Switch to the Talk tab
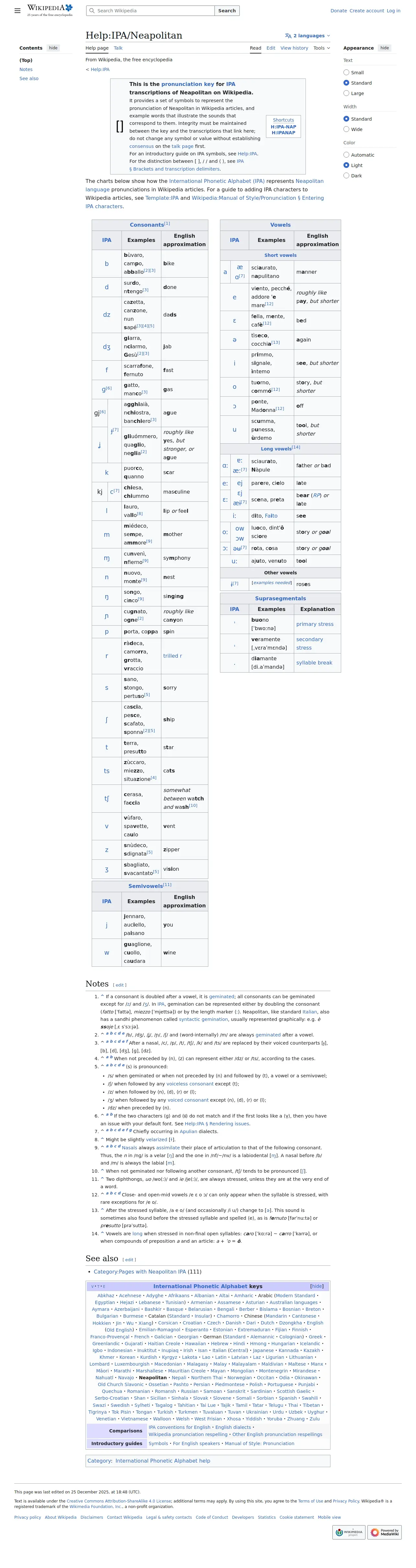416x1568 pixels. point(118,48)
